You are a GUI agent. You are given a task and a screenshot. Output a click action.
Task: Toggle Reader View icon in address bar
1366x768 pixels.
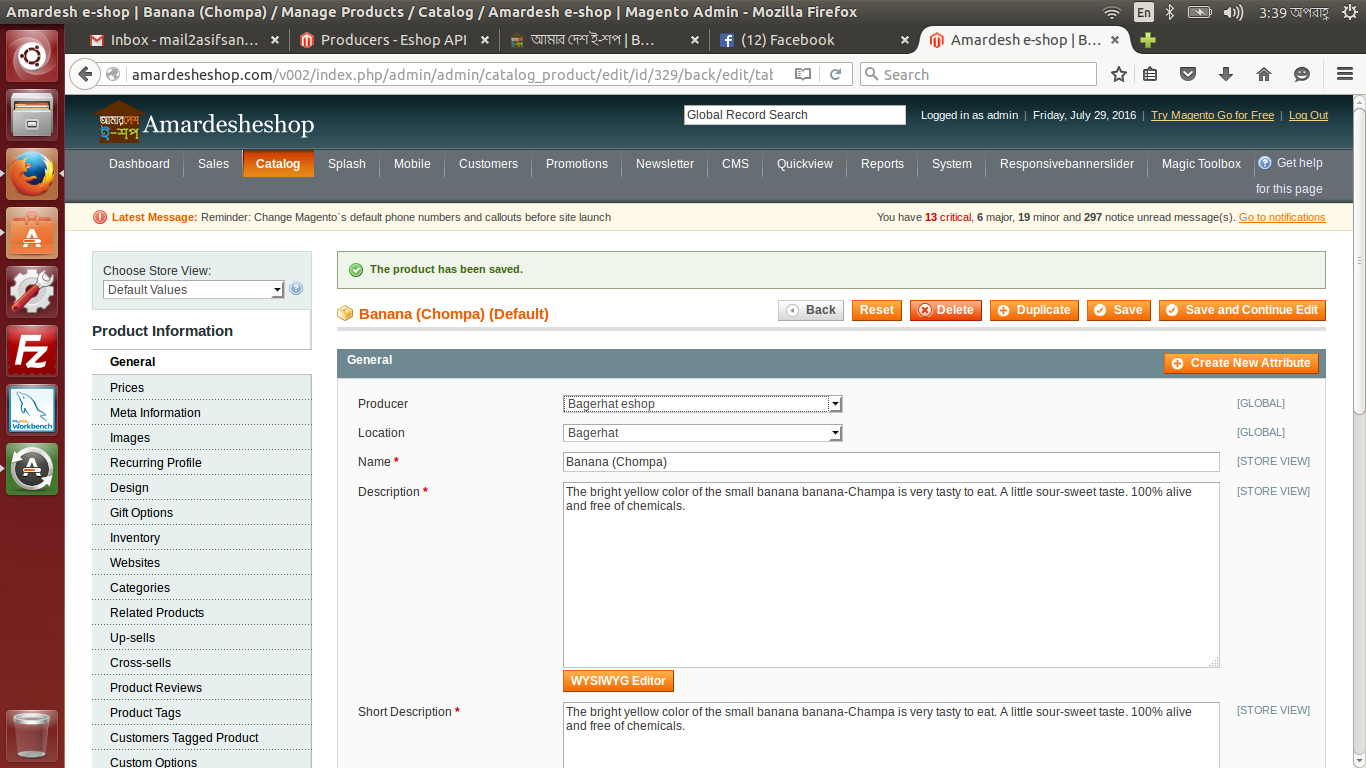point(803,74)
